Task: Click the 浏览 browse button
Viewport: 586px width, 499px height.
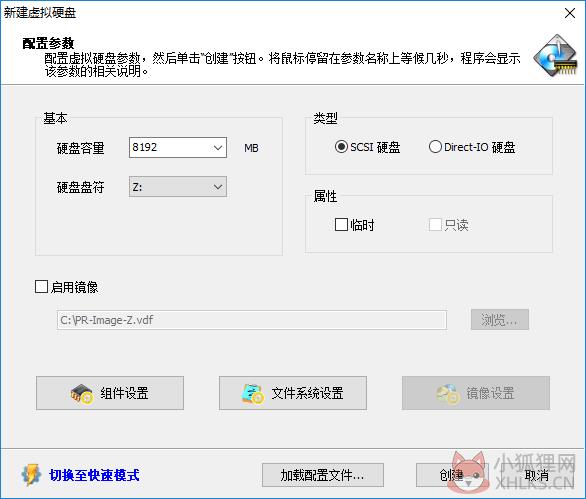Action: 500,320
